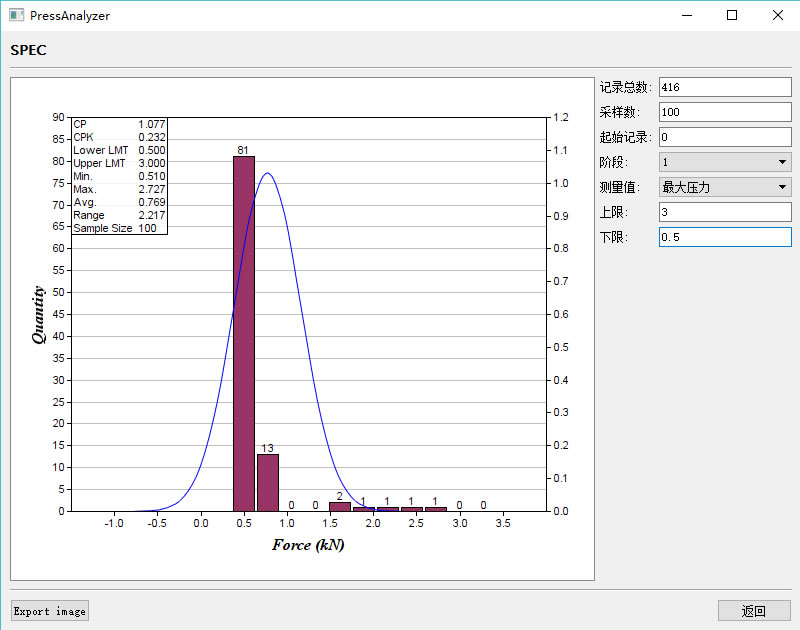Viewport: 800px width, 630px height.
Task: Click the 采样数 label
Action: coord(619,112)
